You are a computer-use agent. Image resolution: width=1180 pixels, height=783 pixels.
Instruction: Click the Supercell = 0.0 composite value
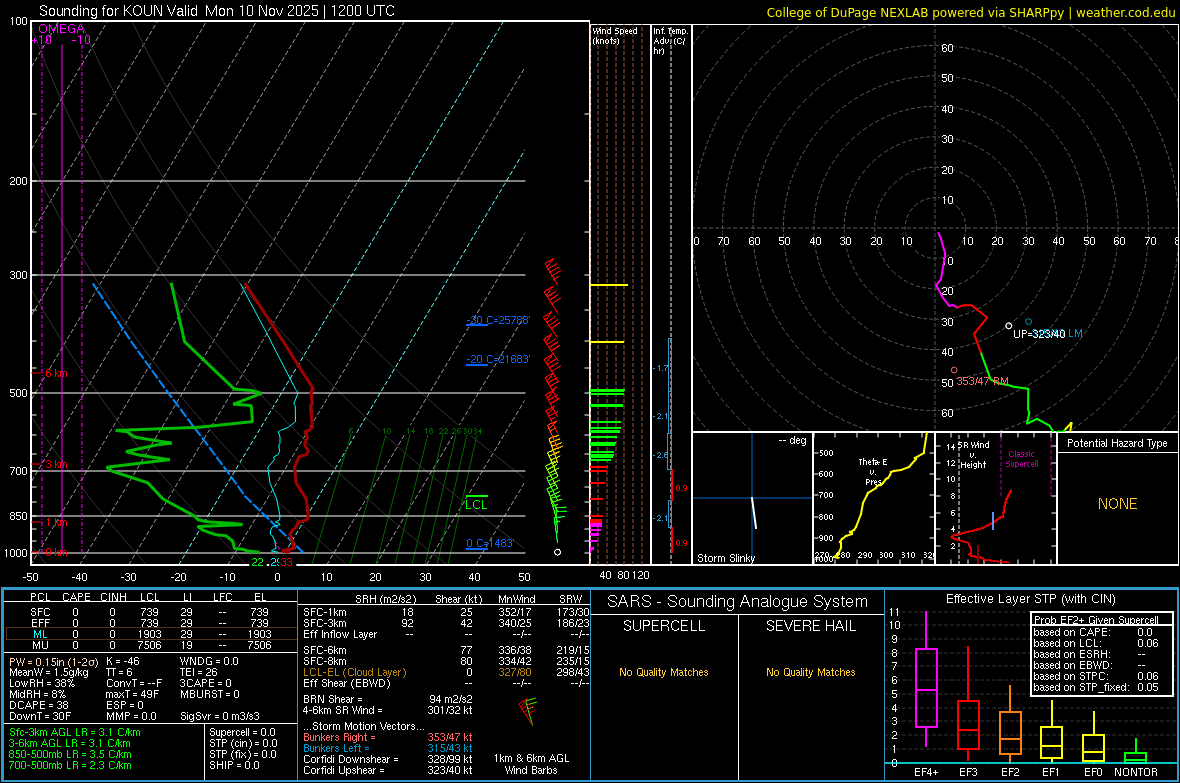[242, 732]
